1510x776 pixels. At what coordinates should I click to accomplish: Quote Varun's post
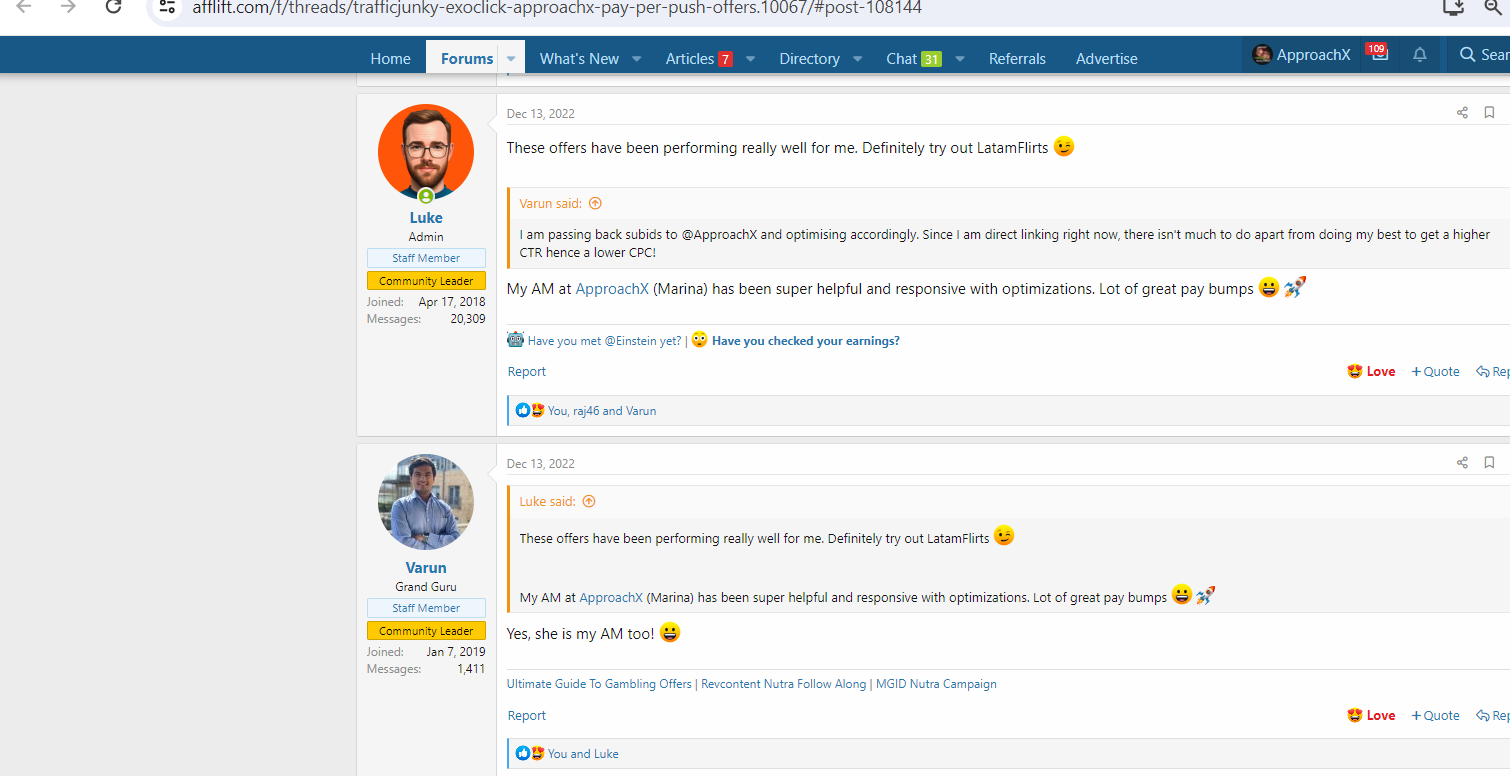[x=1436, y=715]
